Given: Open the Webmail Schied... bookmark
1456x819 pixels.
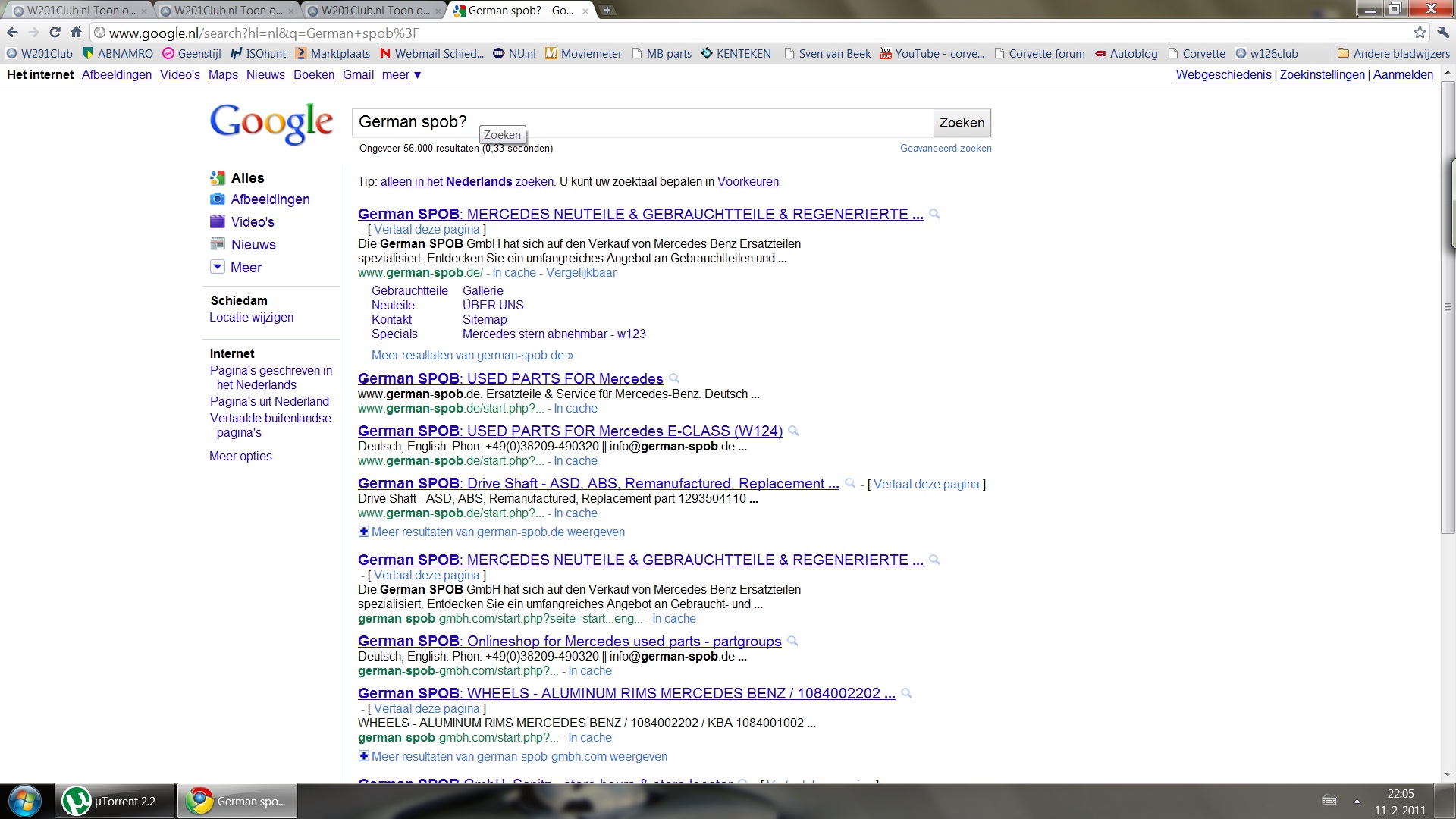Looking at the screenshot, I should coord(431,53).
